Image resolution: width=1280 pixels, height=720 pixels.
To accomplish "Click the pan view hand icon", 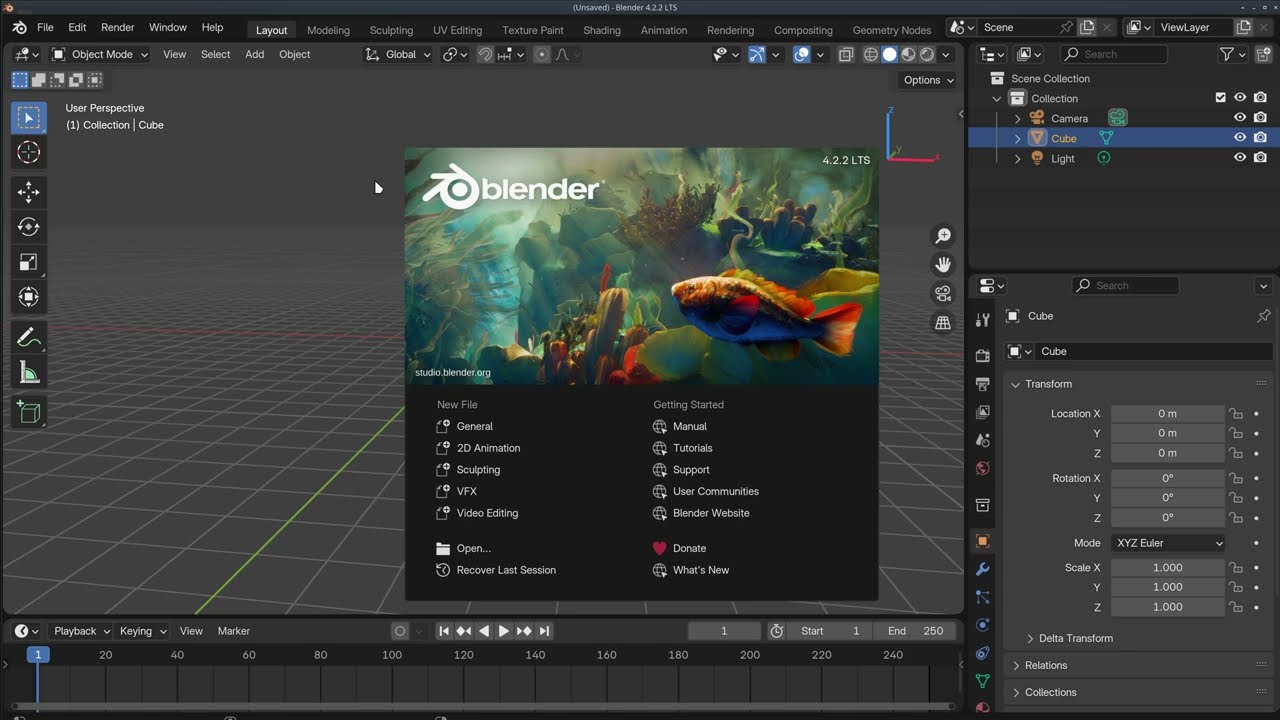I will [x=942, y=264].
